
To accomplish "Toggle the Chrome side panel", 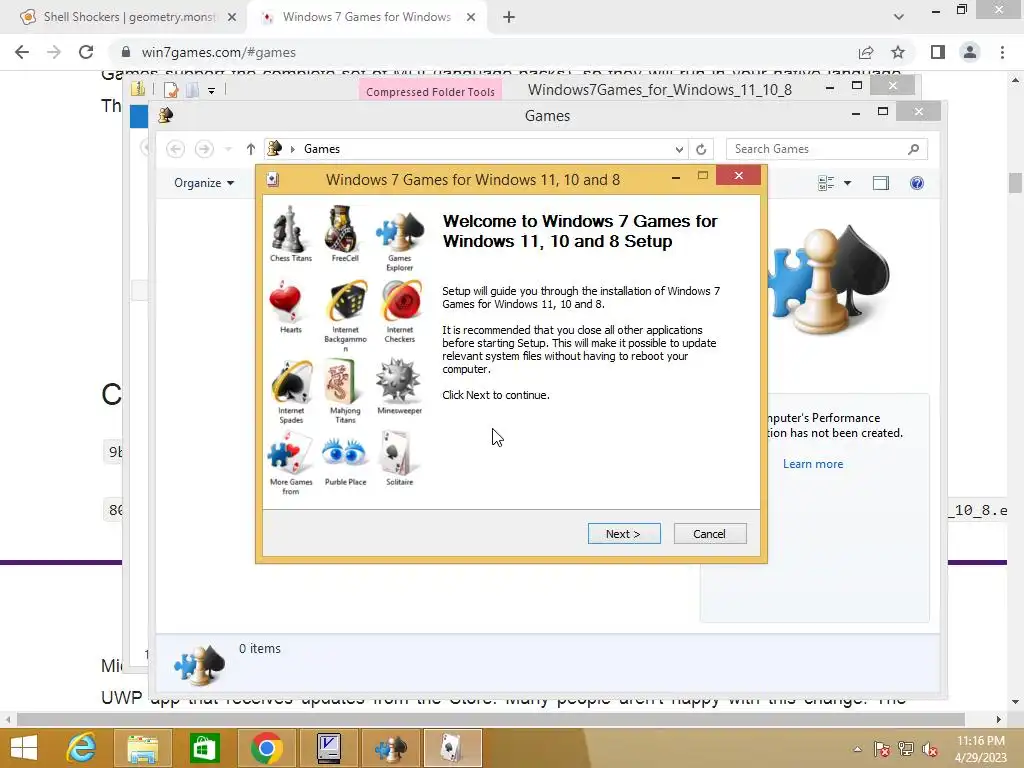I will pyautogui.click(x=938, y=52).
